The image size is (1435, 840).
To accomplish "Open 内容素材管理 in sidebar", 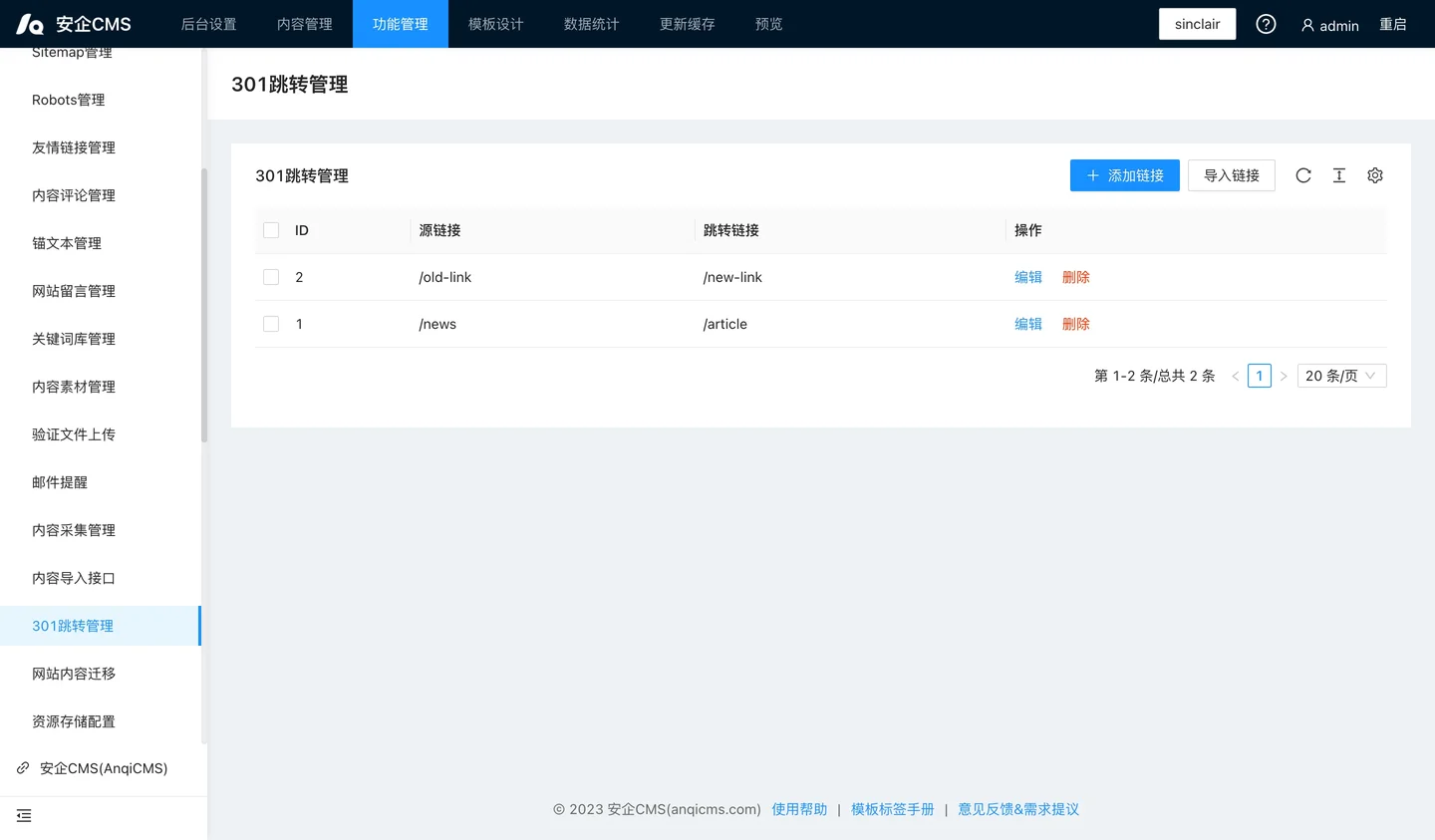I will 100,387.
